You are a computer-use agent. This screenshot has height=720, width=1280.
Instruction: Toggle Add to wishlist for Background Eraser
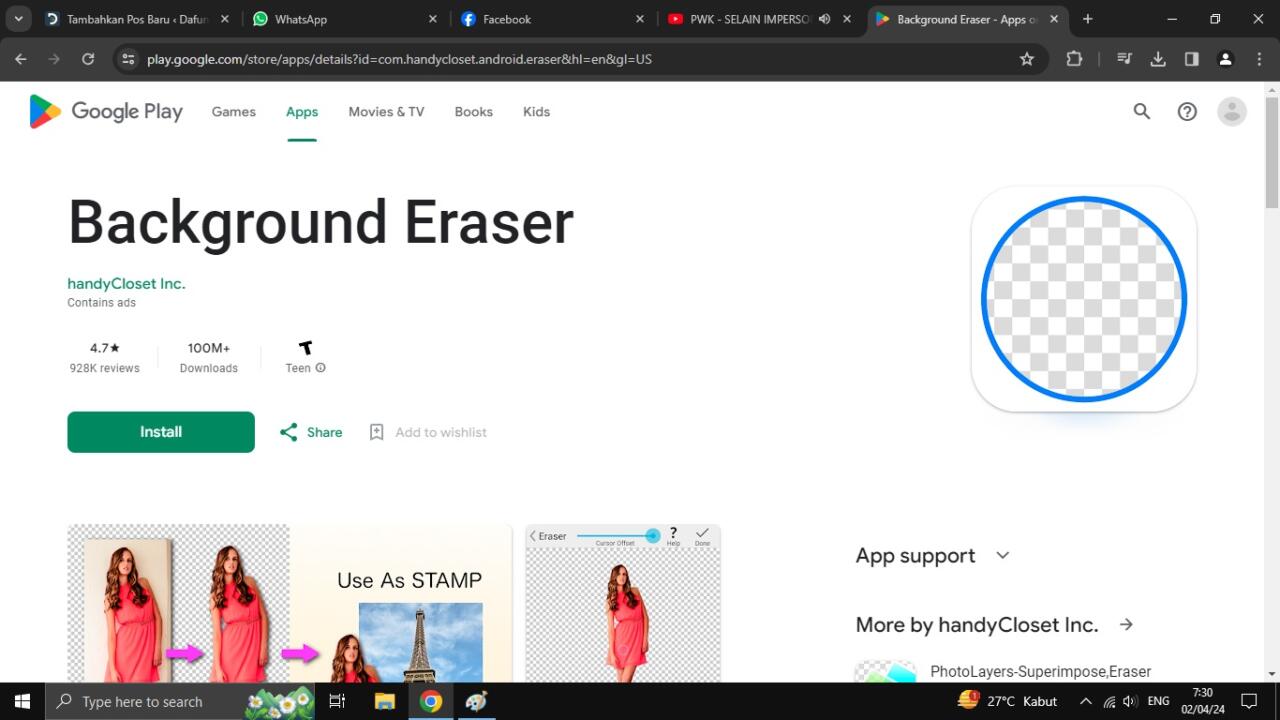click(427, 432)
